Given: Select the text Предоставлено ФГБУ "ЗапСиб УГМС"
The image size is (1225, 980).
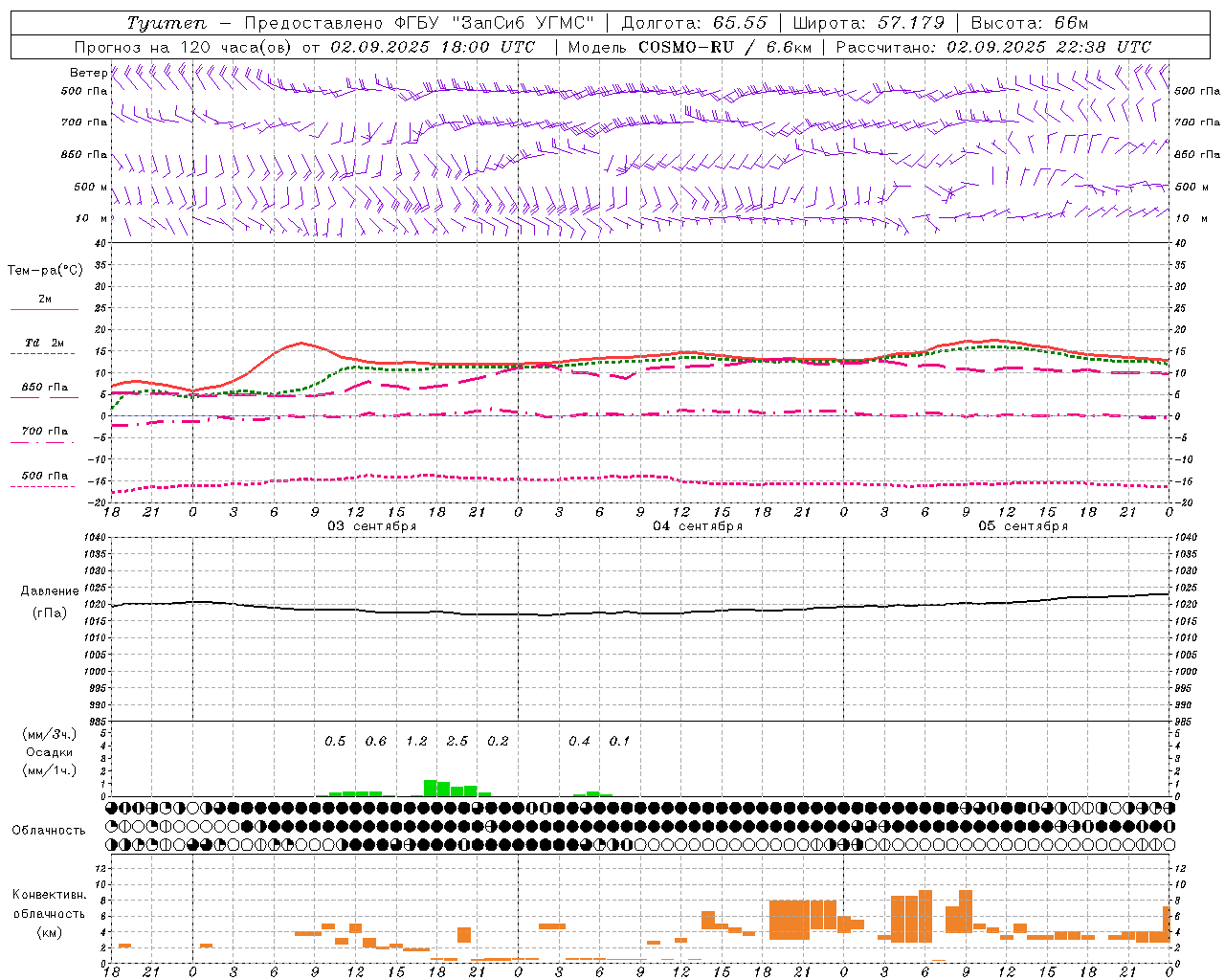Looking at the screenshot, I should [x=419, y=23].
